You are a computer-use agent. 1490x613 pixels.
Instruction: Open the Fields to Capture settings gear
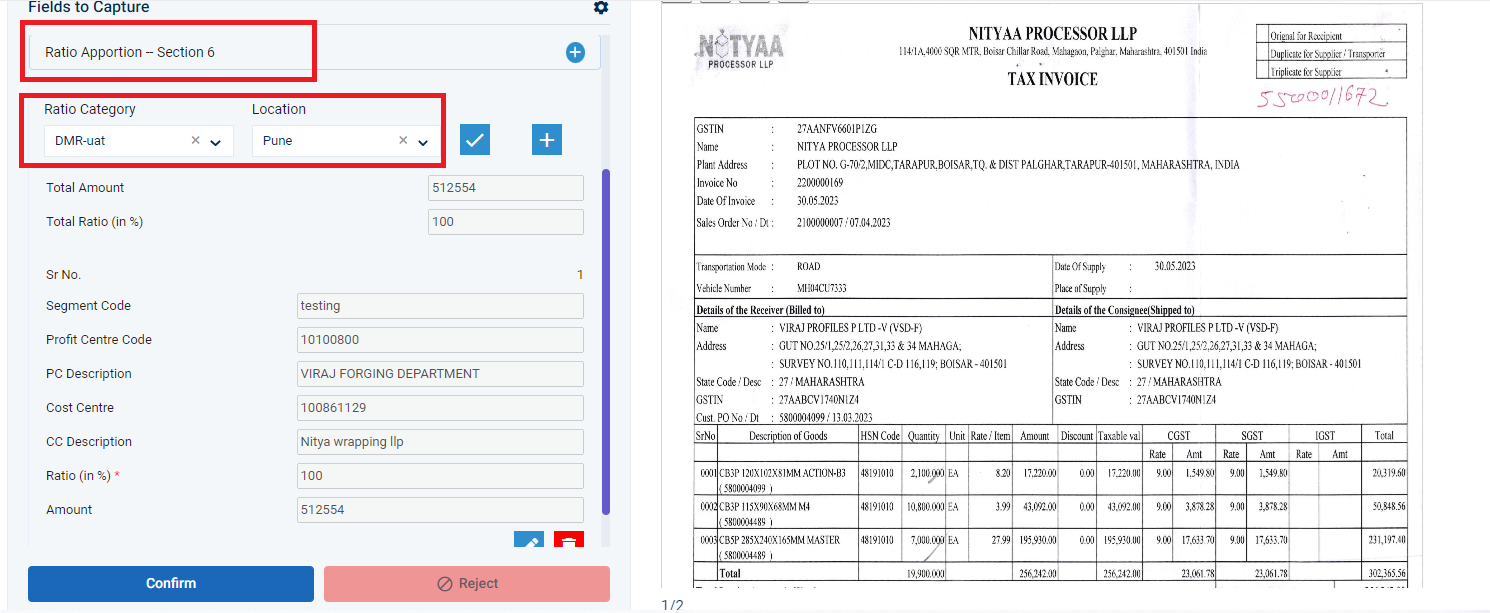(600, 8)
